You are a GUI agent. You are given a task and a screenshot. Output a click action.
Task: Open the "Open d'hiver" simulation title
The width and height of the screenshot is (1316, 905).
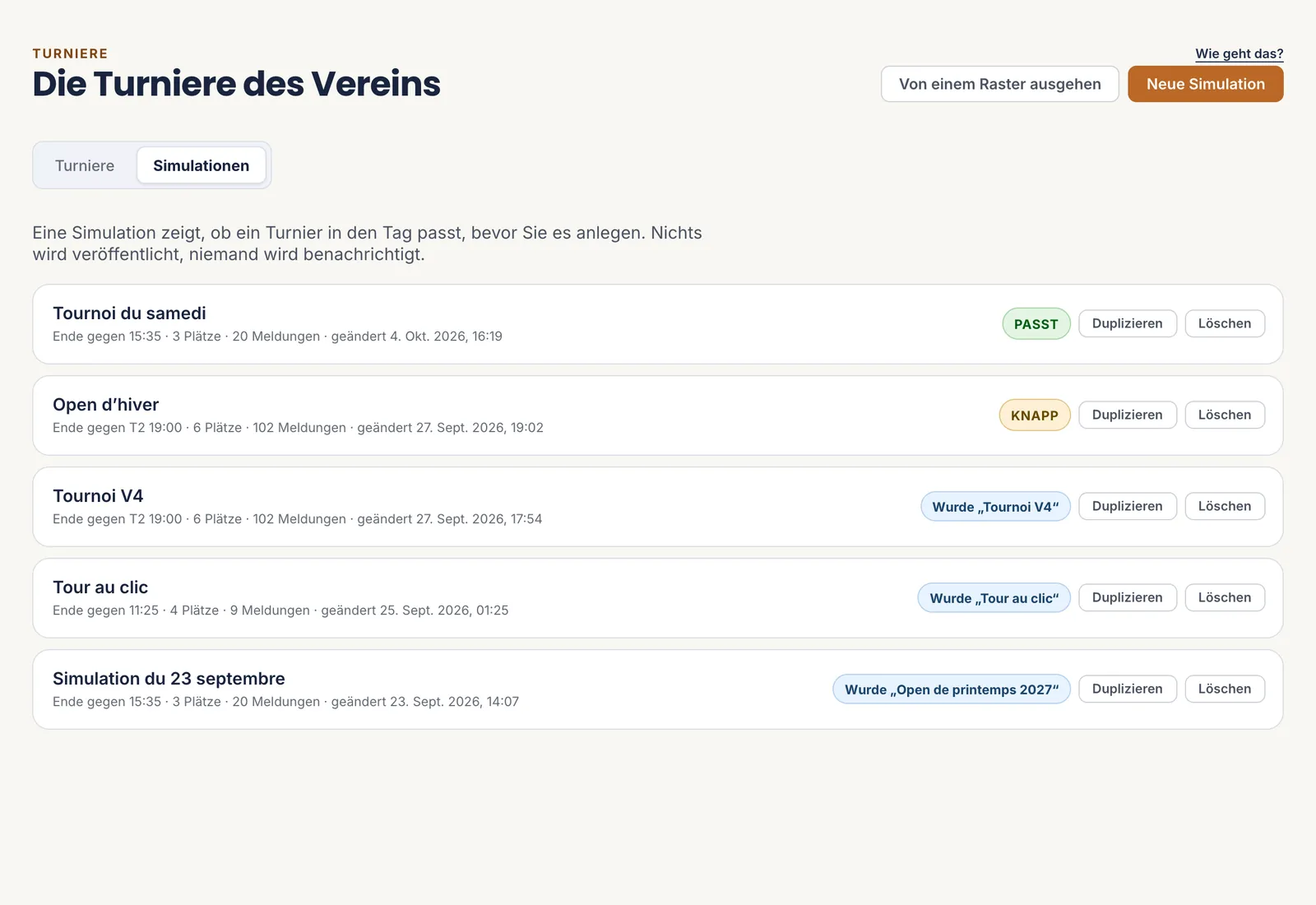tap(105, 405)
